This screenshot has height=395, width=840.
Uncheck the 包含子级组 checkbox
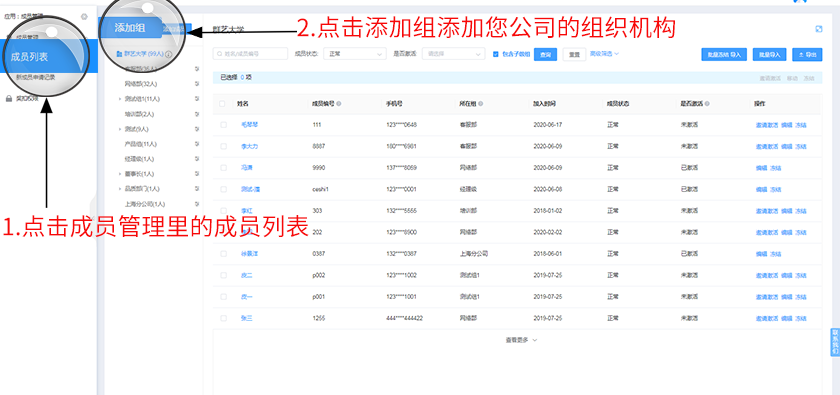[495, 54]
